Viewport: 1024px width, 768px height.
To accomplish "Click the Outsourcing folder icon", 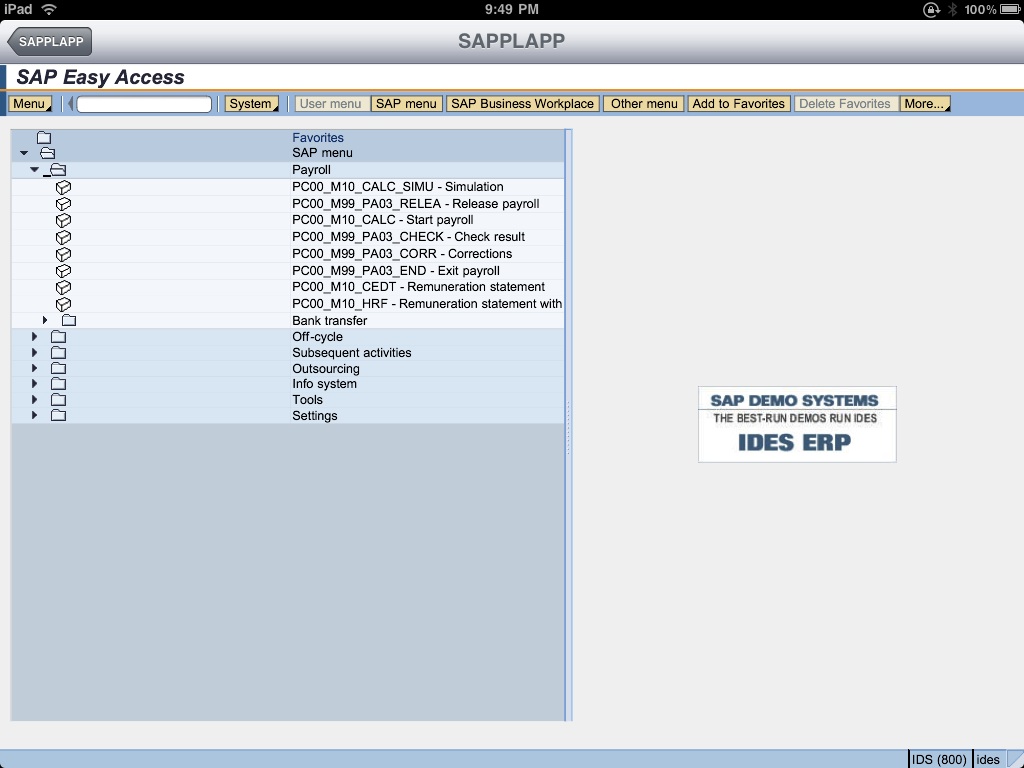I will point(59,368).
